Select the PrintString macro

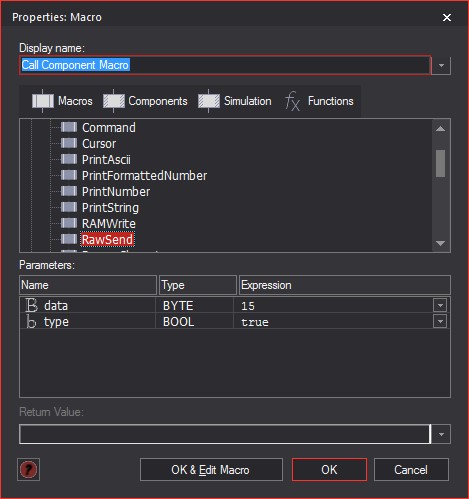coord(110,207)
